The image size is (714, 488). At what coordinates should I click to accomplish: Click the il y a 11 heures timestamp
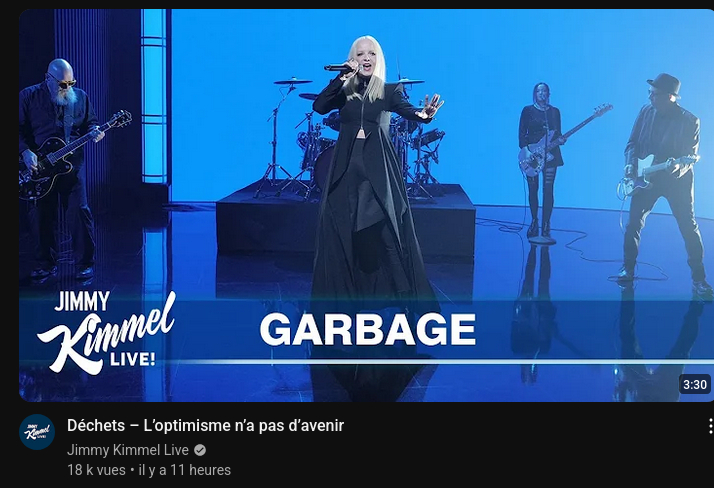pyautogui.click(x=184, y=470)
